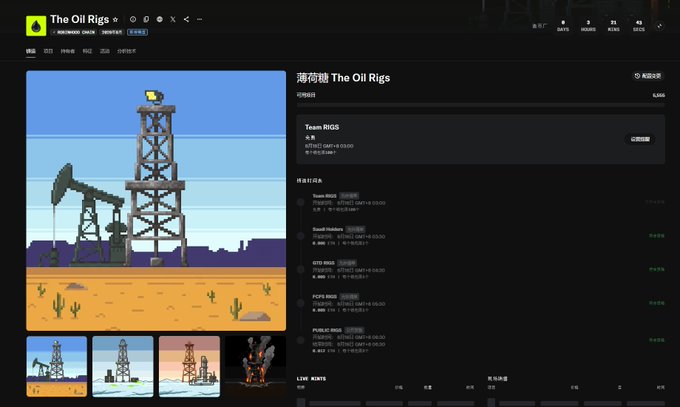This screenshot has width=680, height=407.
Task: Open the info circle icon beside the collection title
Action: (x=133, y=19)
